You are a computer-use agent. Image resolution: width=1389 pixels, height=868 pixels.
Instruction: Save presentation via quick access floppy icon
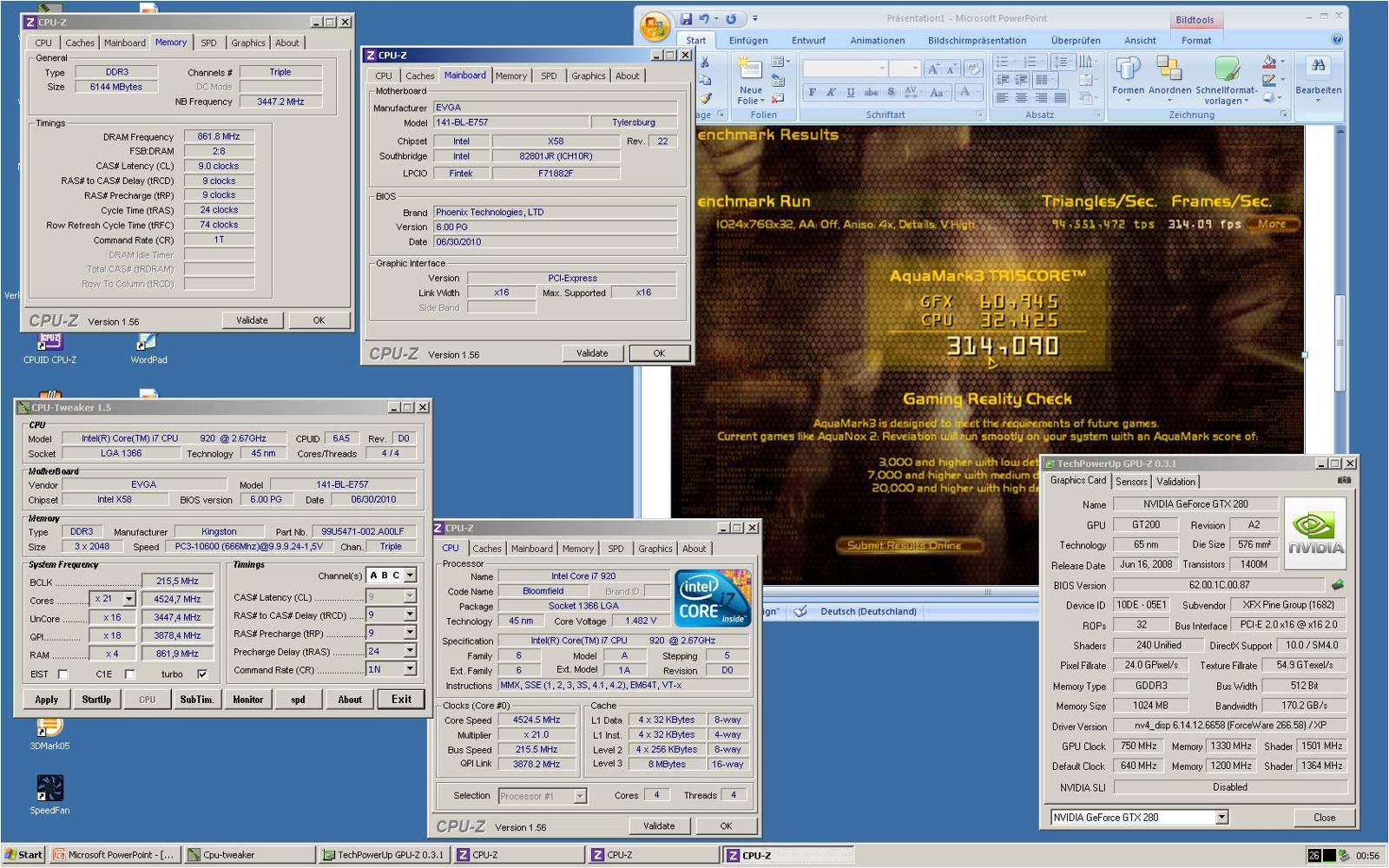(687, 18)
